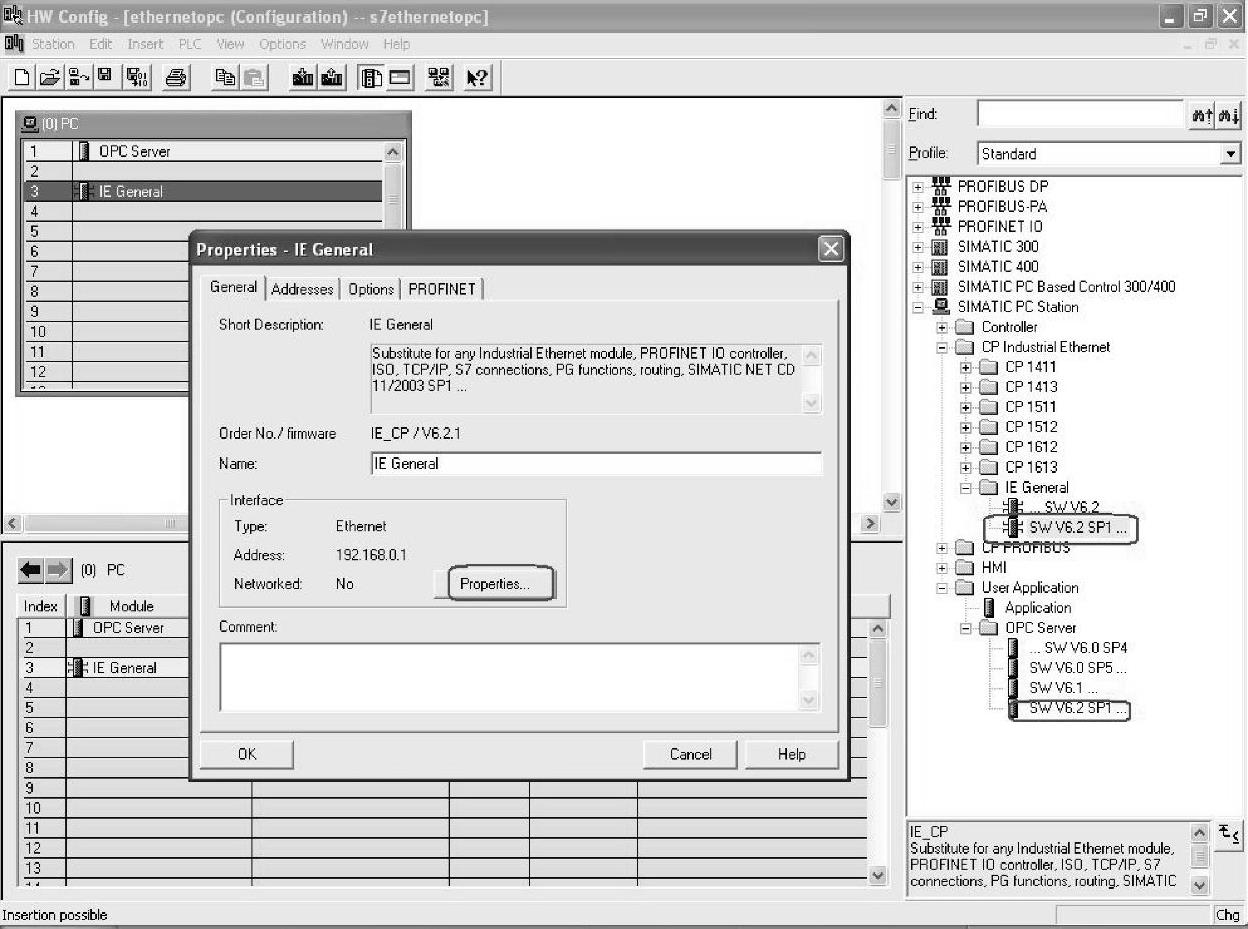This screenshot has width=1248, height=929.
Task: Switch to the PROFINET tab
Action: tap(441, 289)
